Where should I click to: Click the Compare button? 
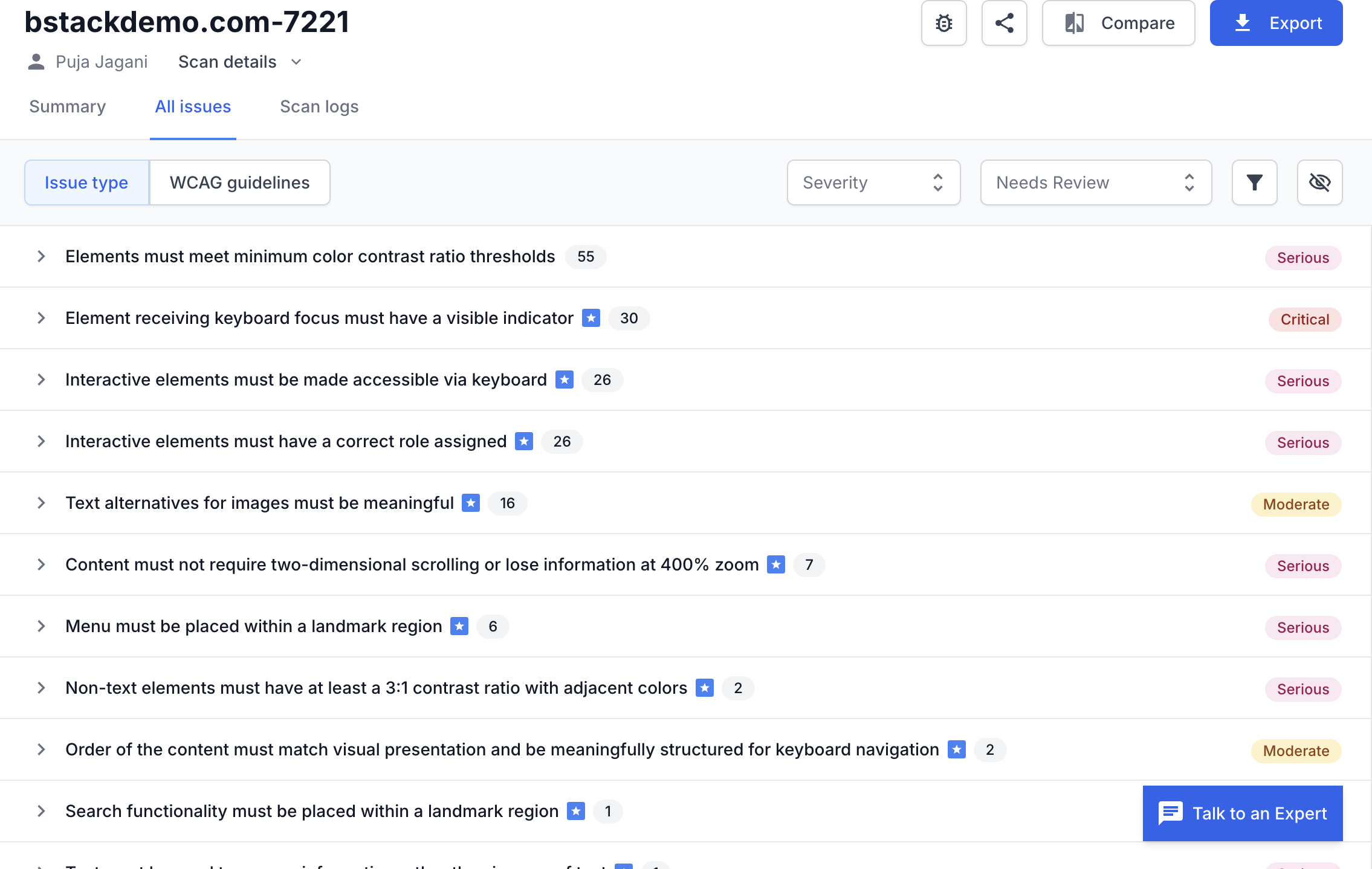point(1118,23)
